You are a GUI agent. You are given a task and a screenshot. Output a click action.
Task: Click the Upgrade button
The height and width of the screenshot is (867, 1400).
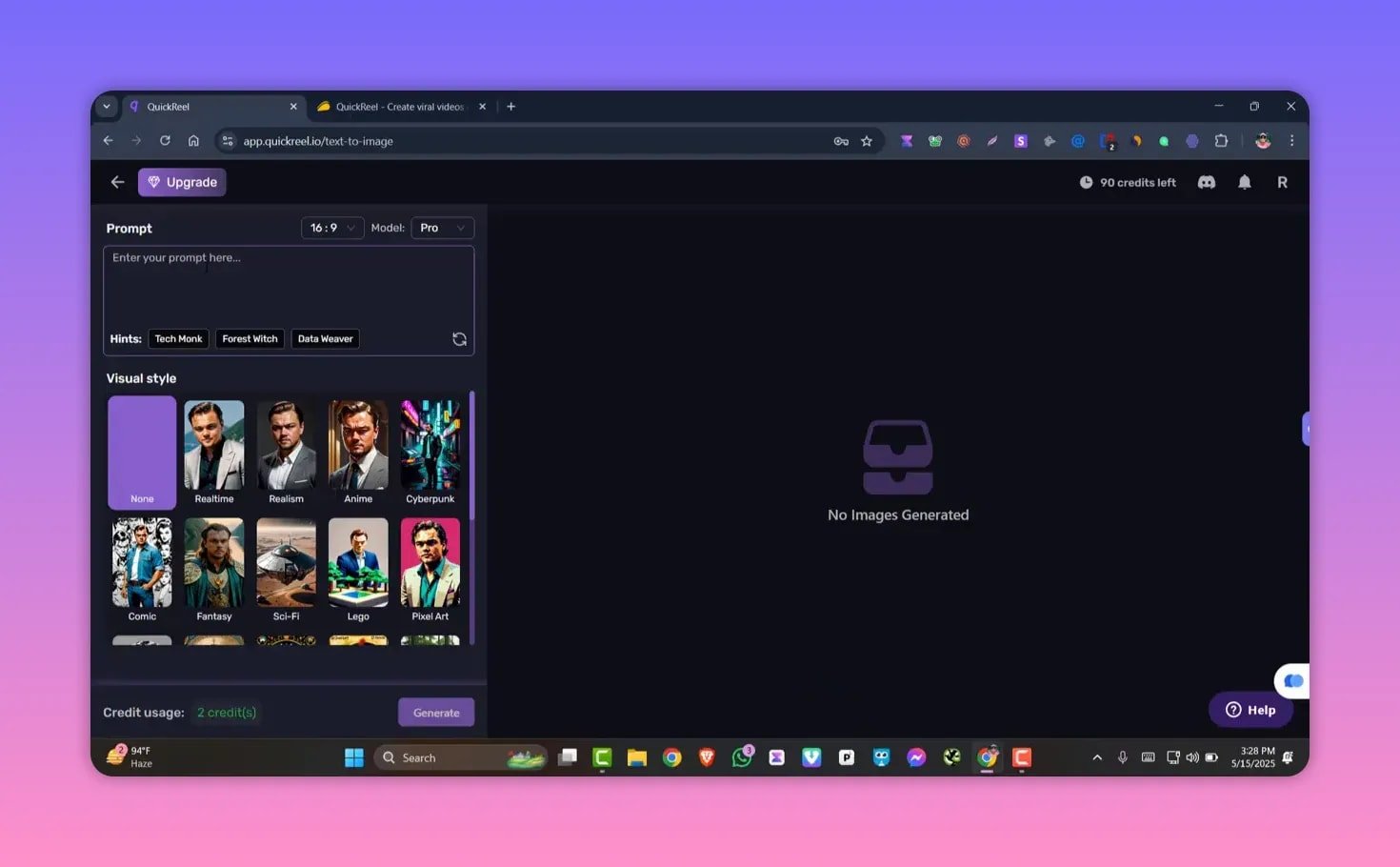tap(182, 182)
